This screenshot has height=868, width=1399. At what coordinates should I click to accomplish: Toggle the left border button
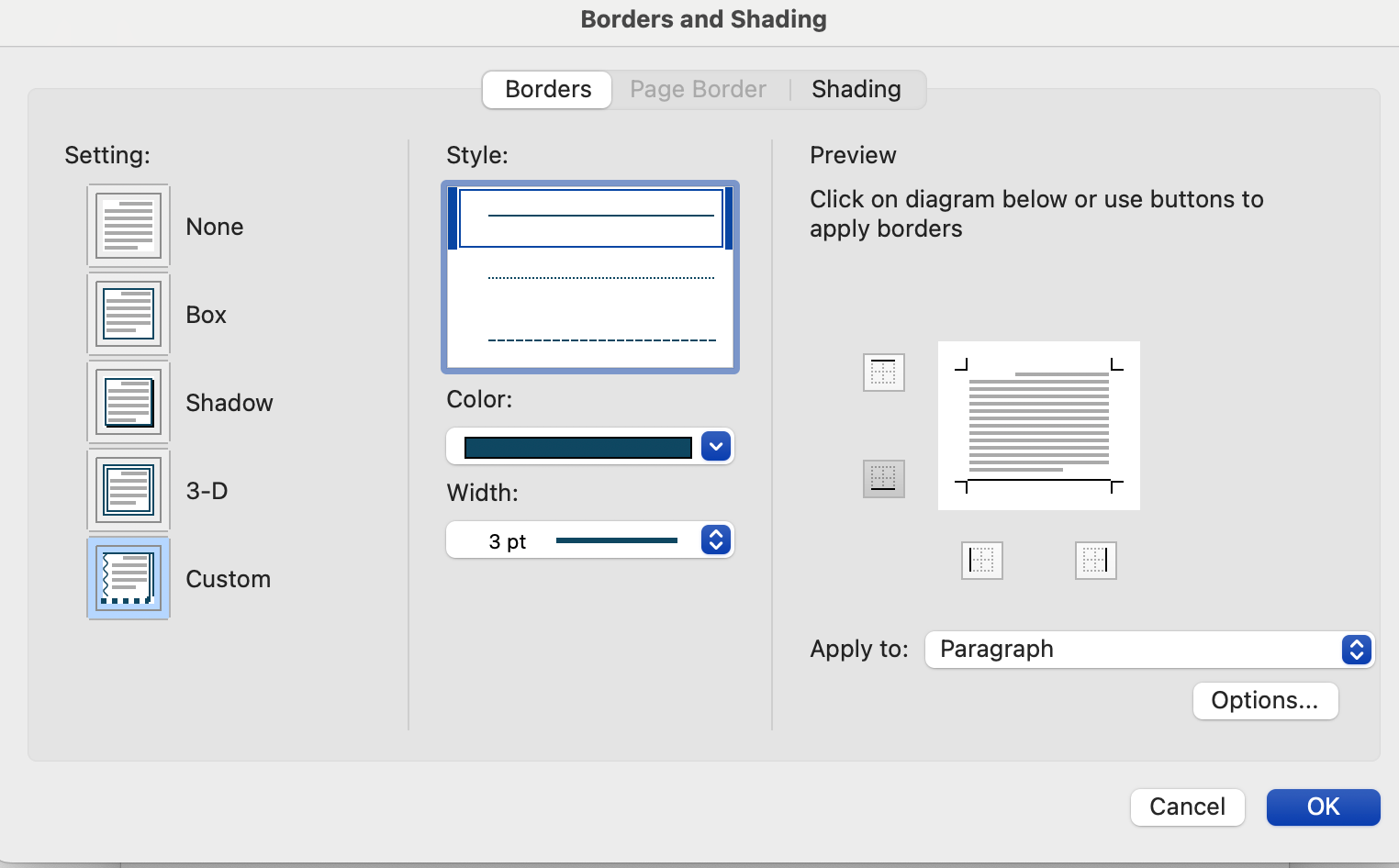[982, 561]
